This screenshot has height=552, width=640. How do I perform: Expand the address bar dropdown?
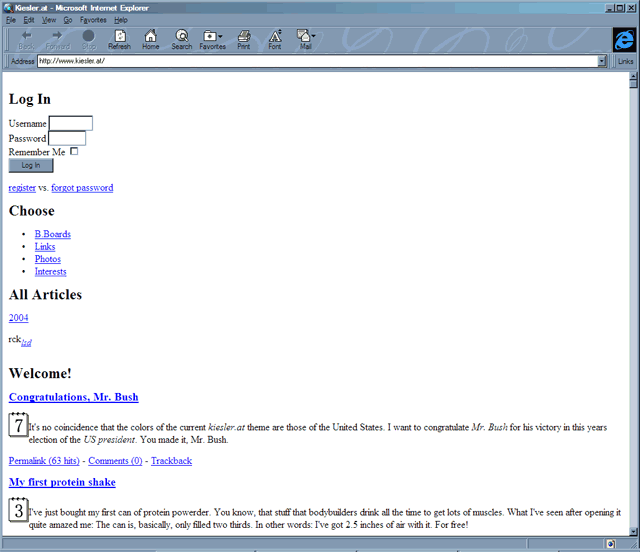click(602, 61)
